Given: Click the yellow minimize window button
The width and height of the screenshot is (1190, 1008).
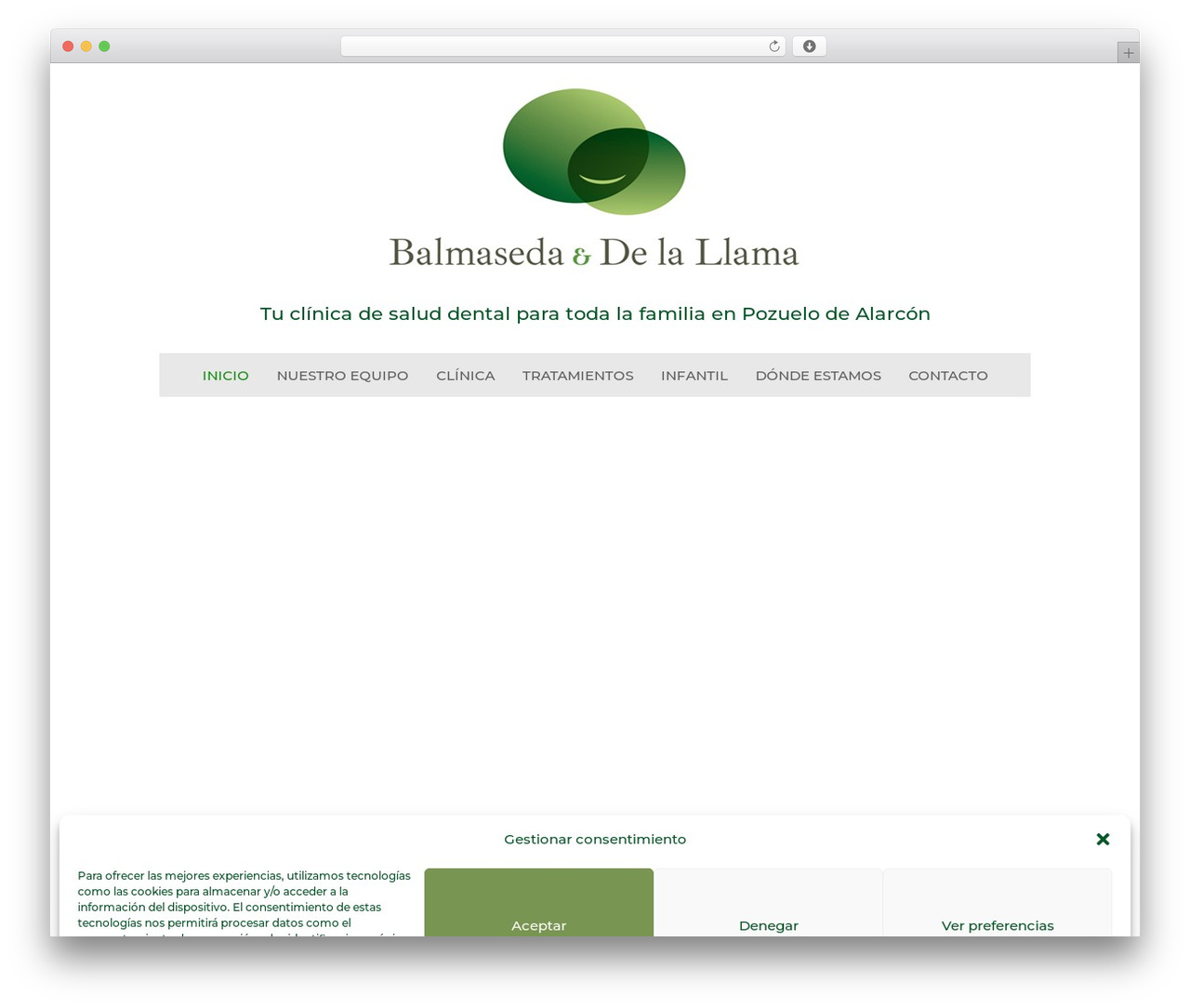Looking at the screenshot, I should click(x=86, y=46).
